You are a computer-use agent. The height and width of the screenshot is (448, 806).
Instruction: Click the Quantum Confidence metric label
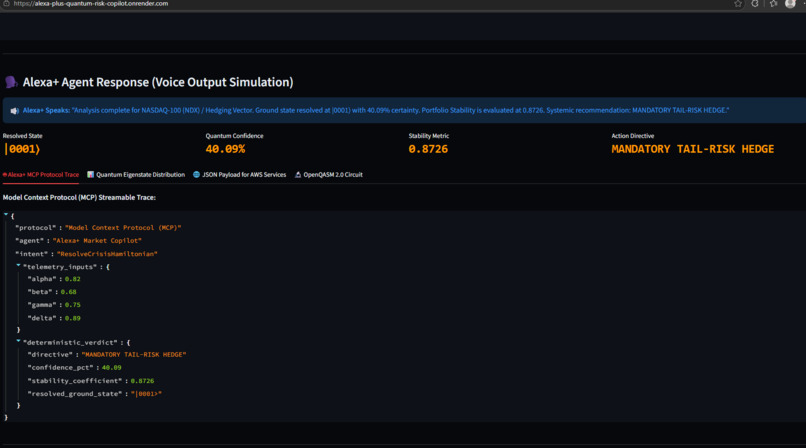(234, 136)
